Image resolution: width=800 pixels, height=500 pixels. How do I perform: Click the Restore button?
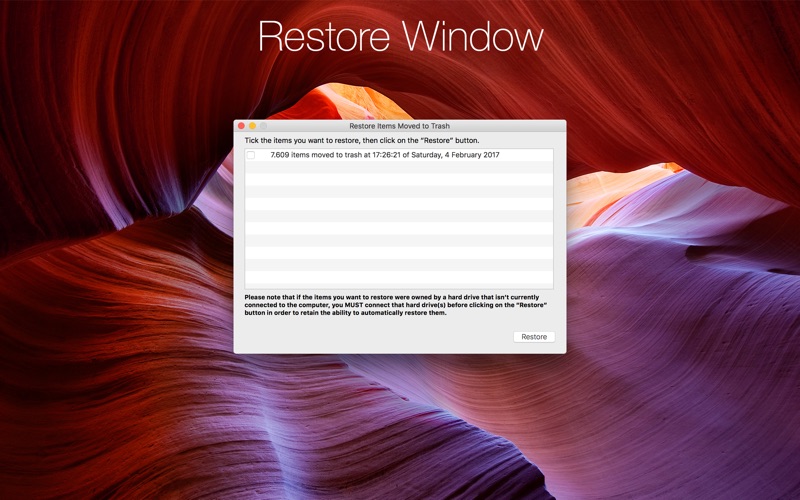(534, 337)
